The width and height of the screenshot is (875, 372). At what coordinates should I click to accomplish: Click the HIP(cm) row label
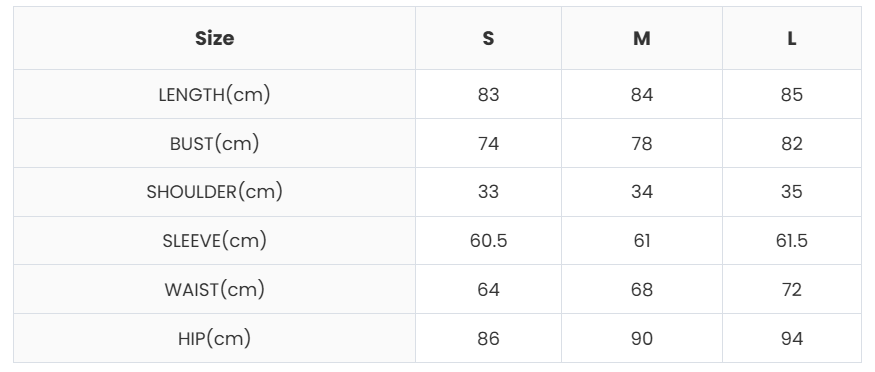coord(214,339)
